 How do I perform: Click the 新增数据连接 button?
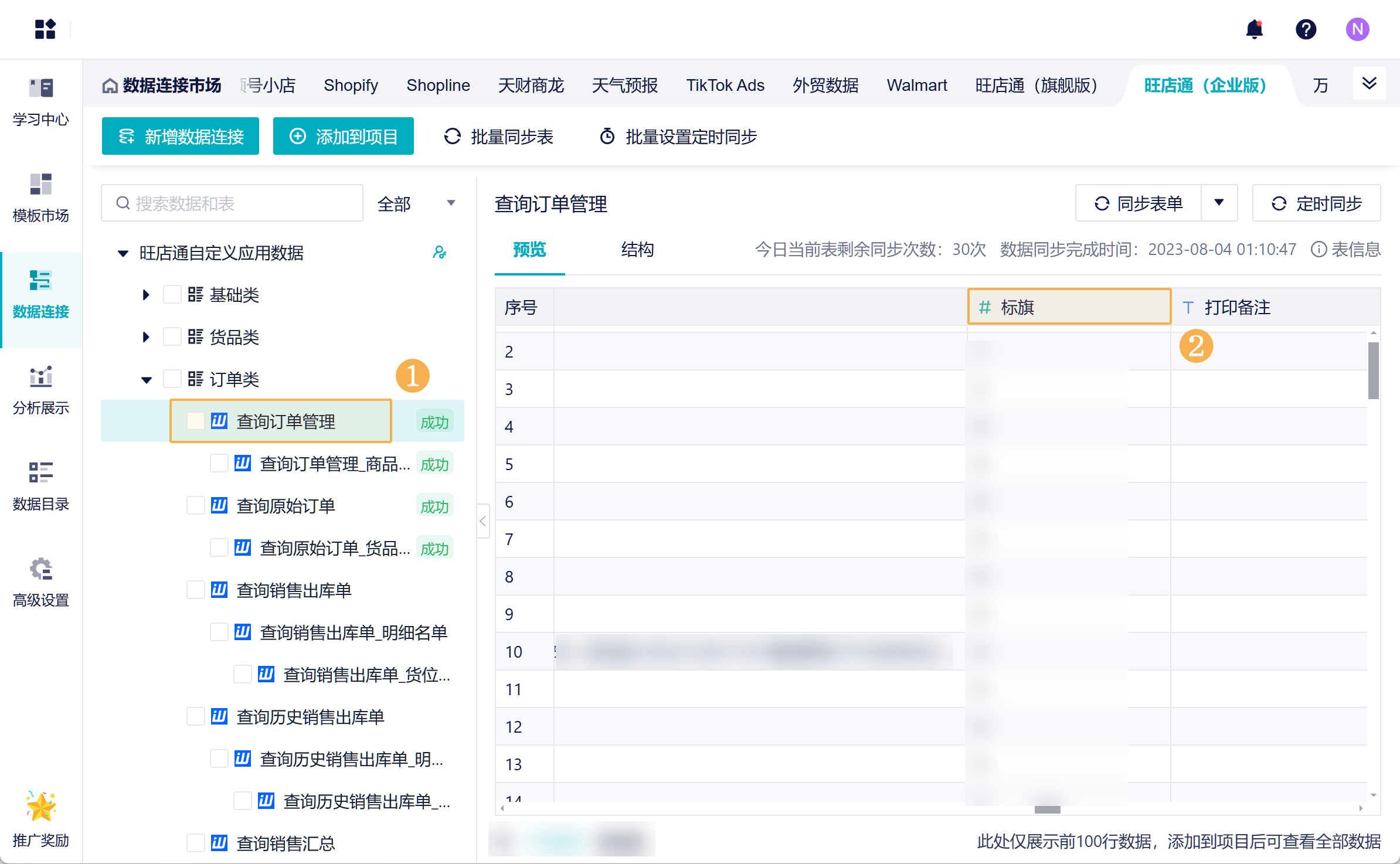point(180,136)
